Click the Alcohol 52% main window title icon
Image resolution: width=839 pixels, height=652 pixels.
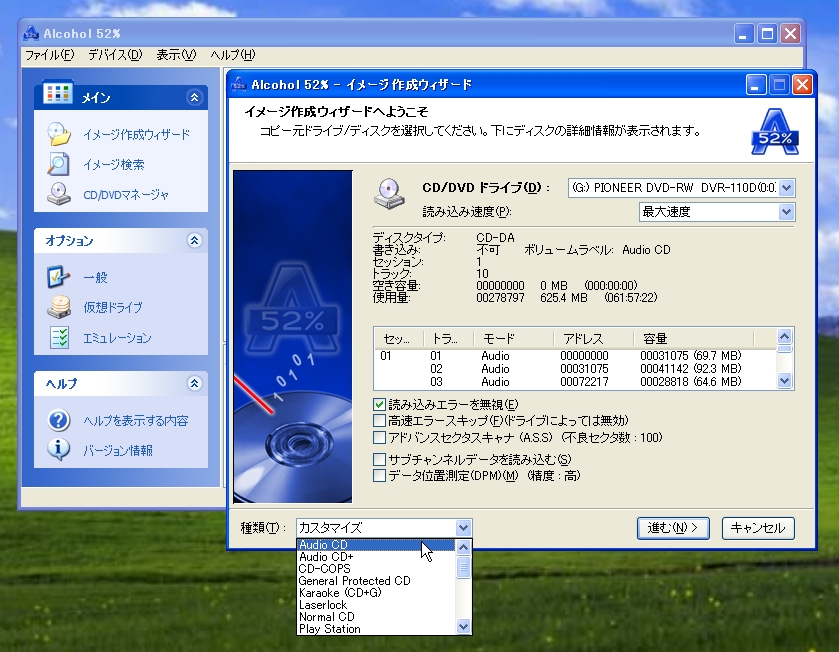[32, 34]
